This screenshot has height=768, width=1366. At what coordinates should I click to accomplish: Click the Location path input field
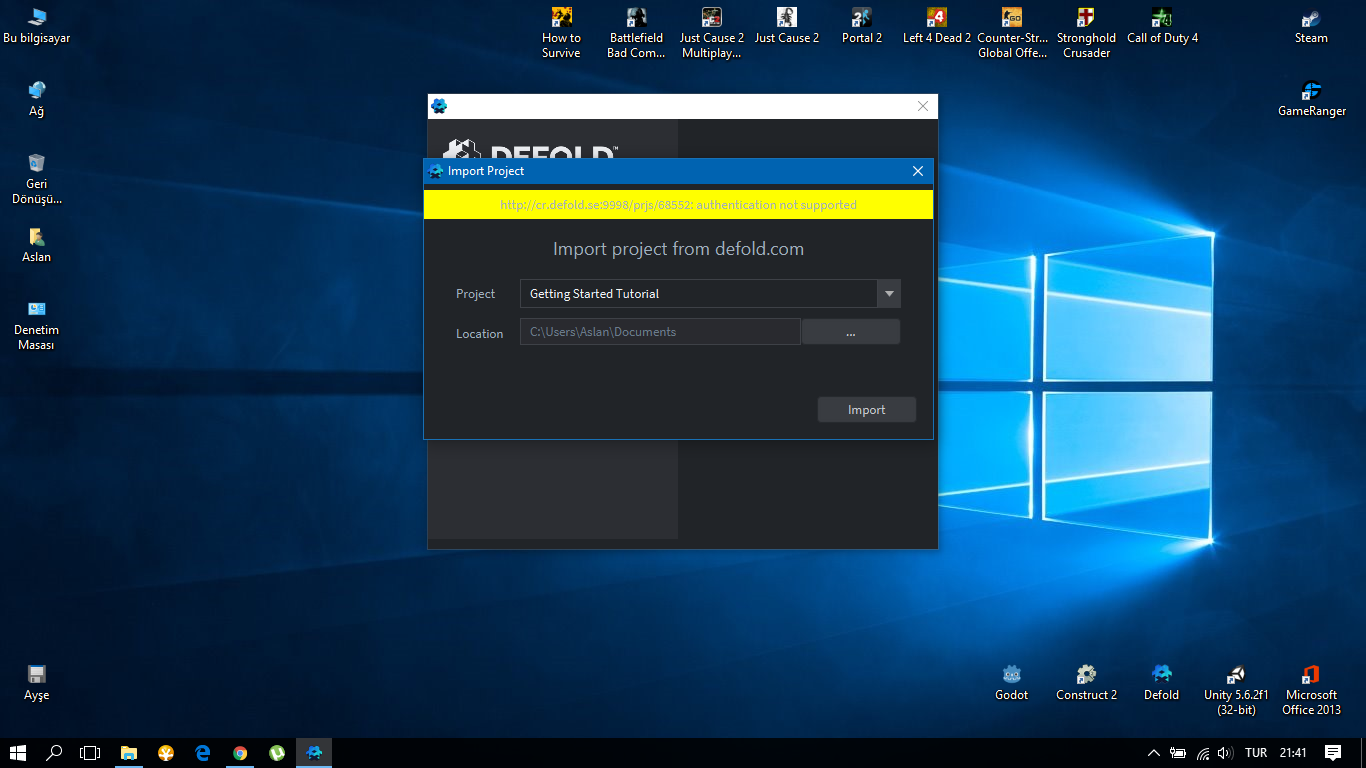pyautogui.click(x=660, y=332)
